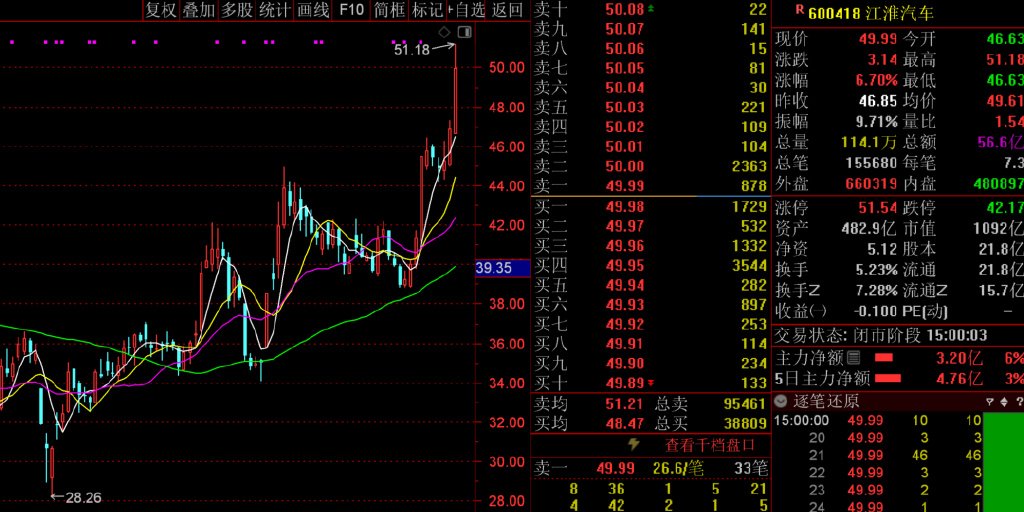The height and width of the screenshot is (512, 1024).
Task: Toggle the 简框 simple frame view
Action: (x=390, y=10)
